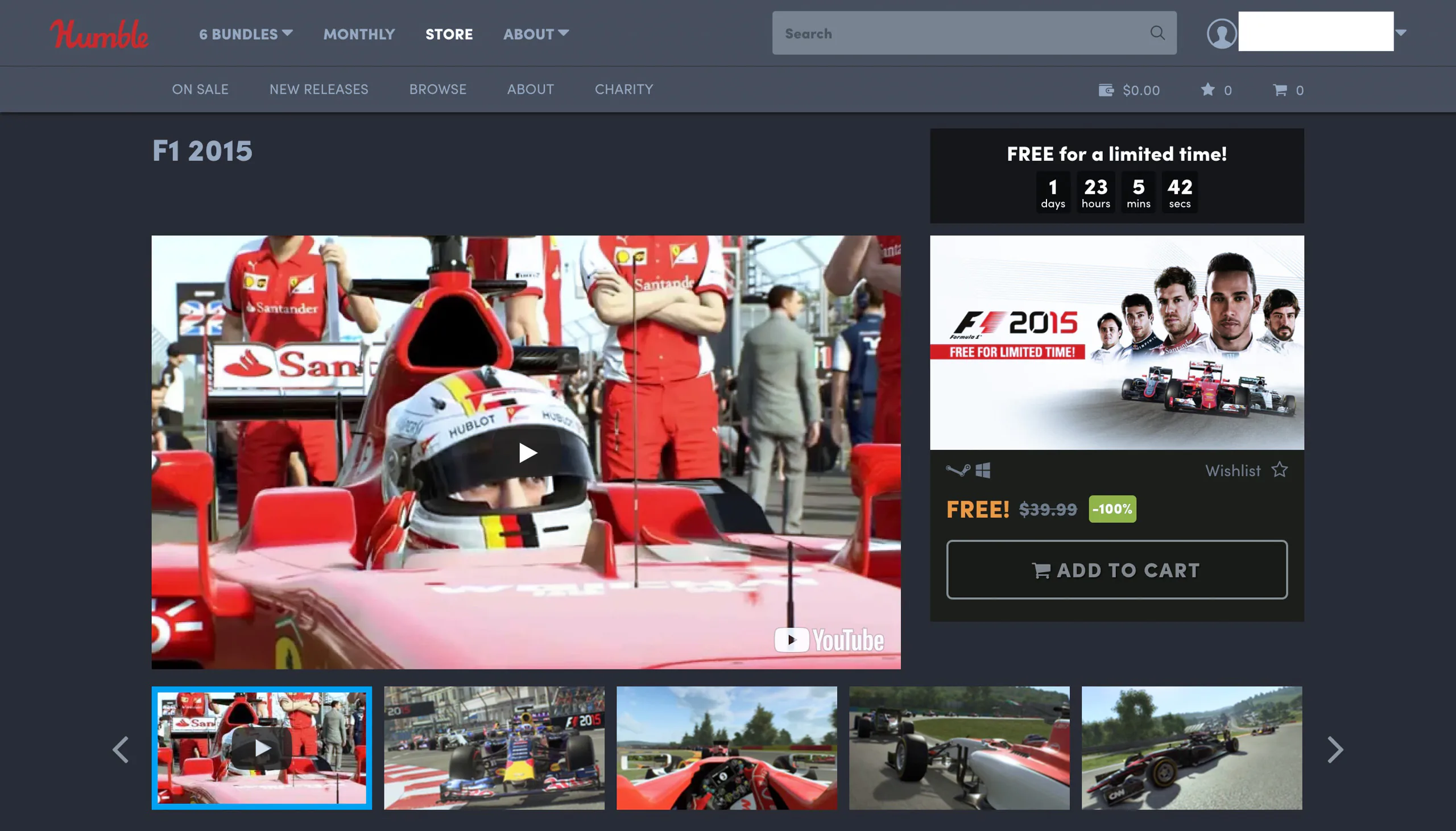Click the Steam platform icon

[958, 470]
